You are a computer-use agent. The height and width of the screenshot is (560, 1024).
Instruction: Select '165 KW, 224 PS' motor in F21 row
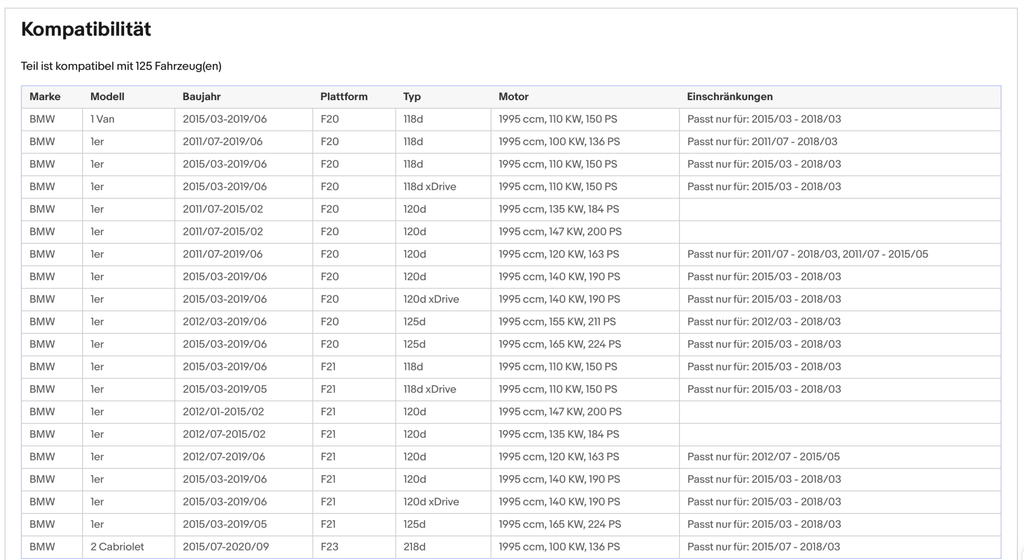560,524
